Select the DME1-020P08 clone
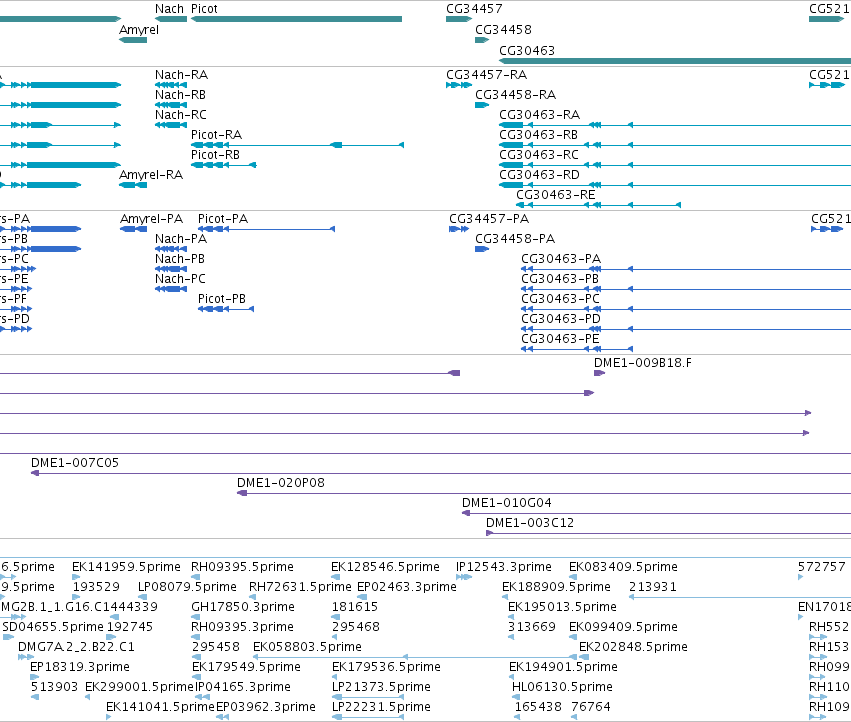Viewport: 851px width, 722px height. tap(544, 493)
